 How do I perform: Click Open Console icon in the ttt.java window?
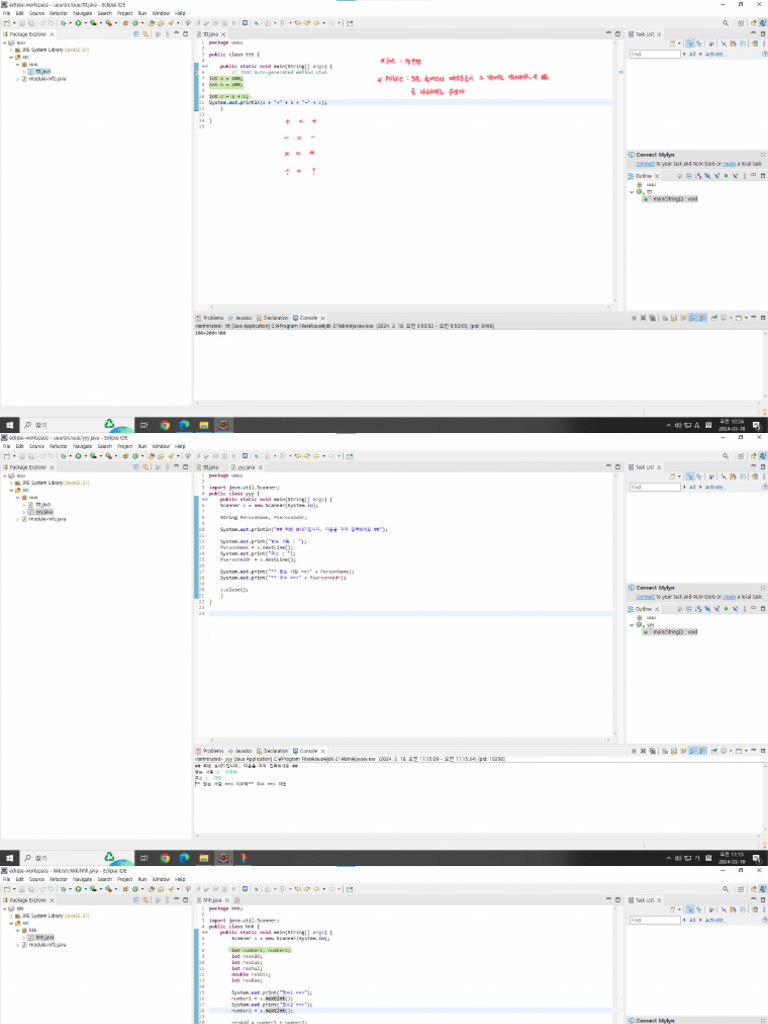(x=738, y=318)
